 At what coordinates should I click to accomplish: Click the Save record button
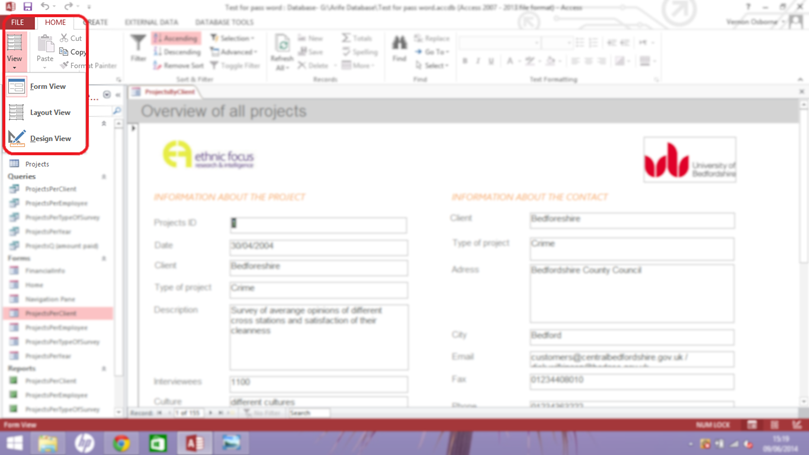(x=311, y=52)
